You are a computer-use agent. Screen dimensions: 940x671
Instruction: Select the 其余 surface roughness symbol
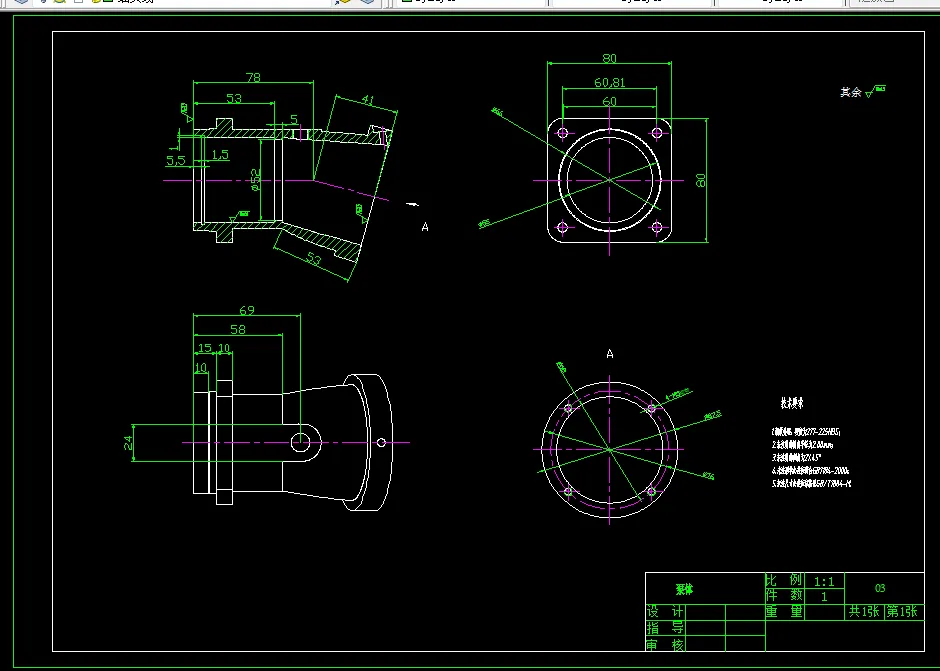[863, 92]
